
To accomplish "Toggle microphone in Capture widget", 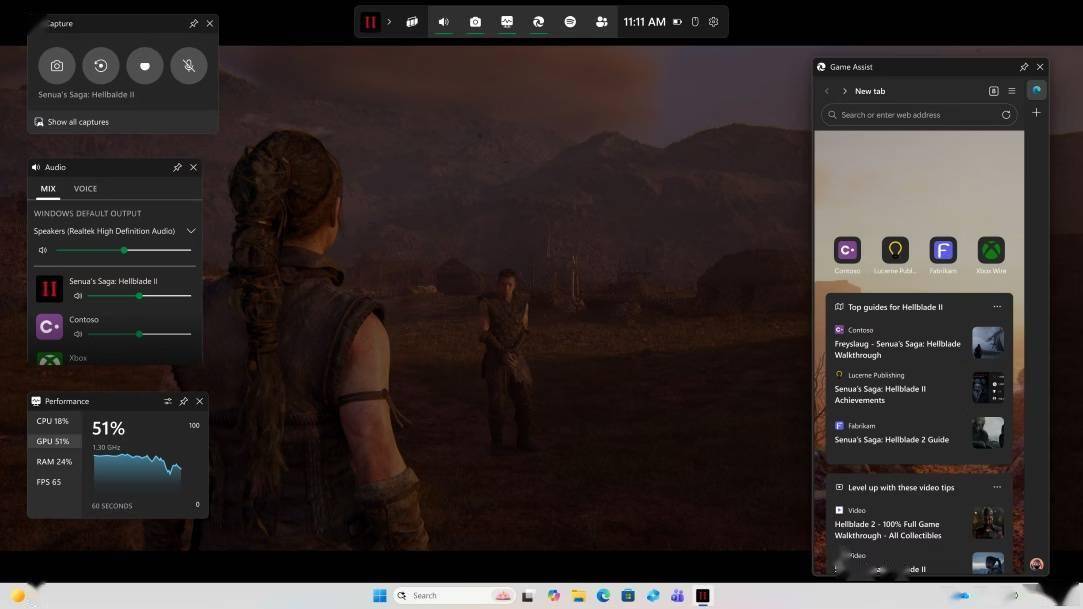I will pos(189,66).
